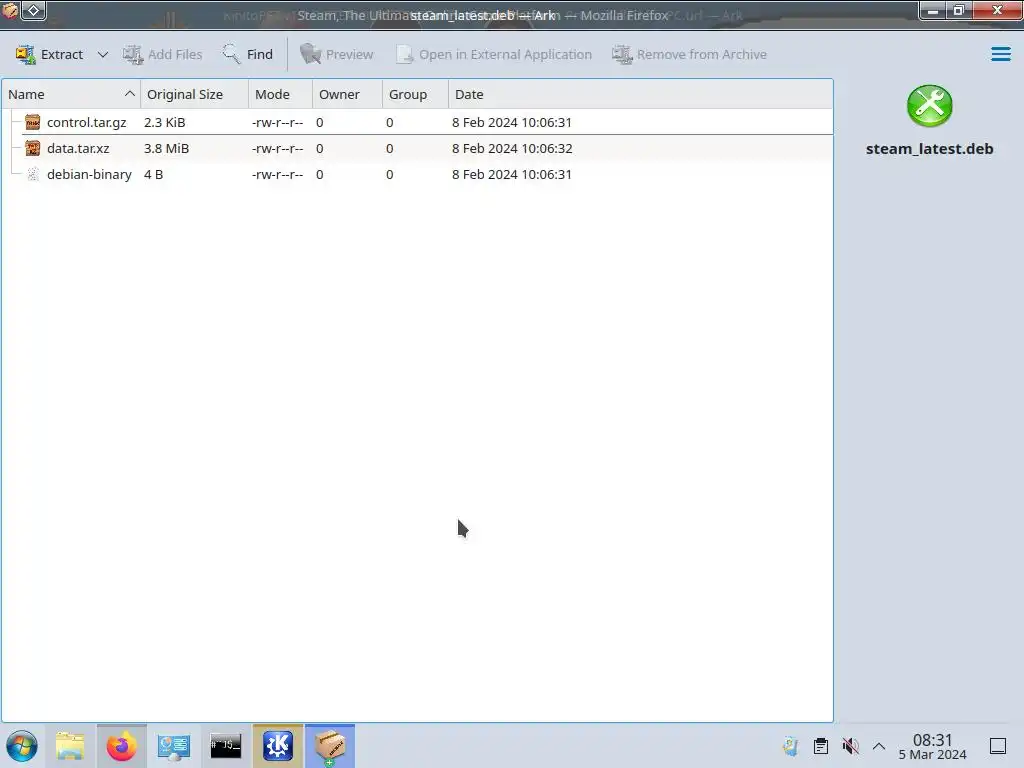Click the Extract toolbar button
Image resolution: width=1024 pixels, height=768 pixels.
[50, 54]
